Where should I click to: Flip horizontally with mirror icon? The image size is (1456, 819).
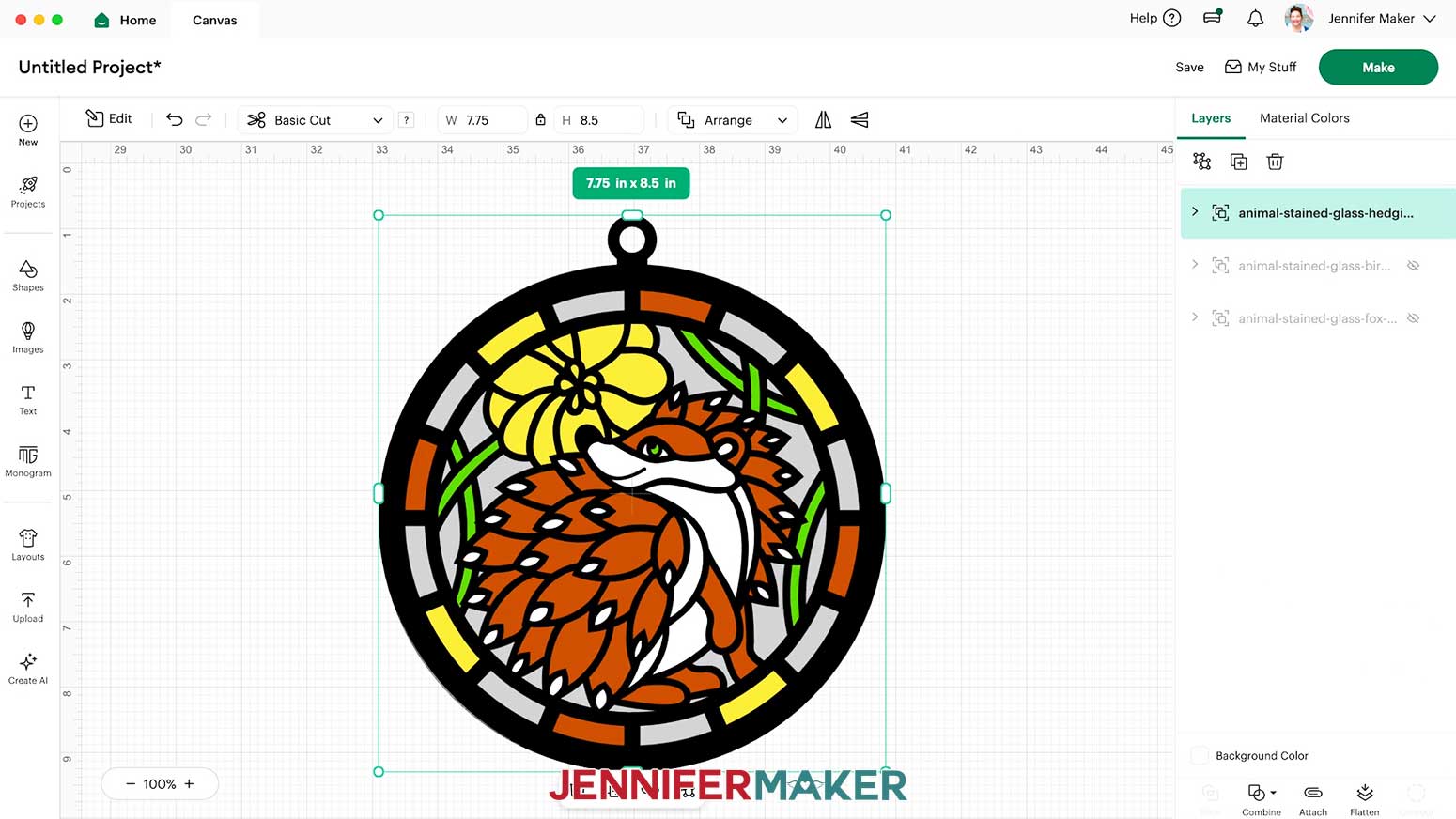(823, 119)
